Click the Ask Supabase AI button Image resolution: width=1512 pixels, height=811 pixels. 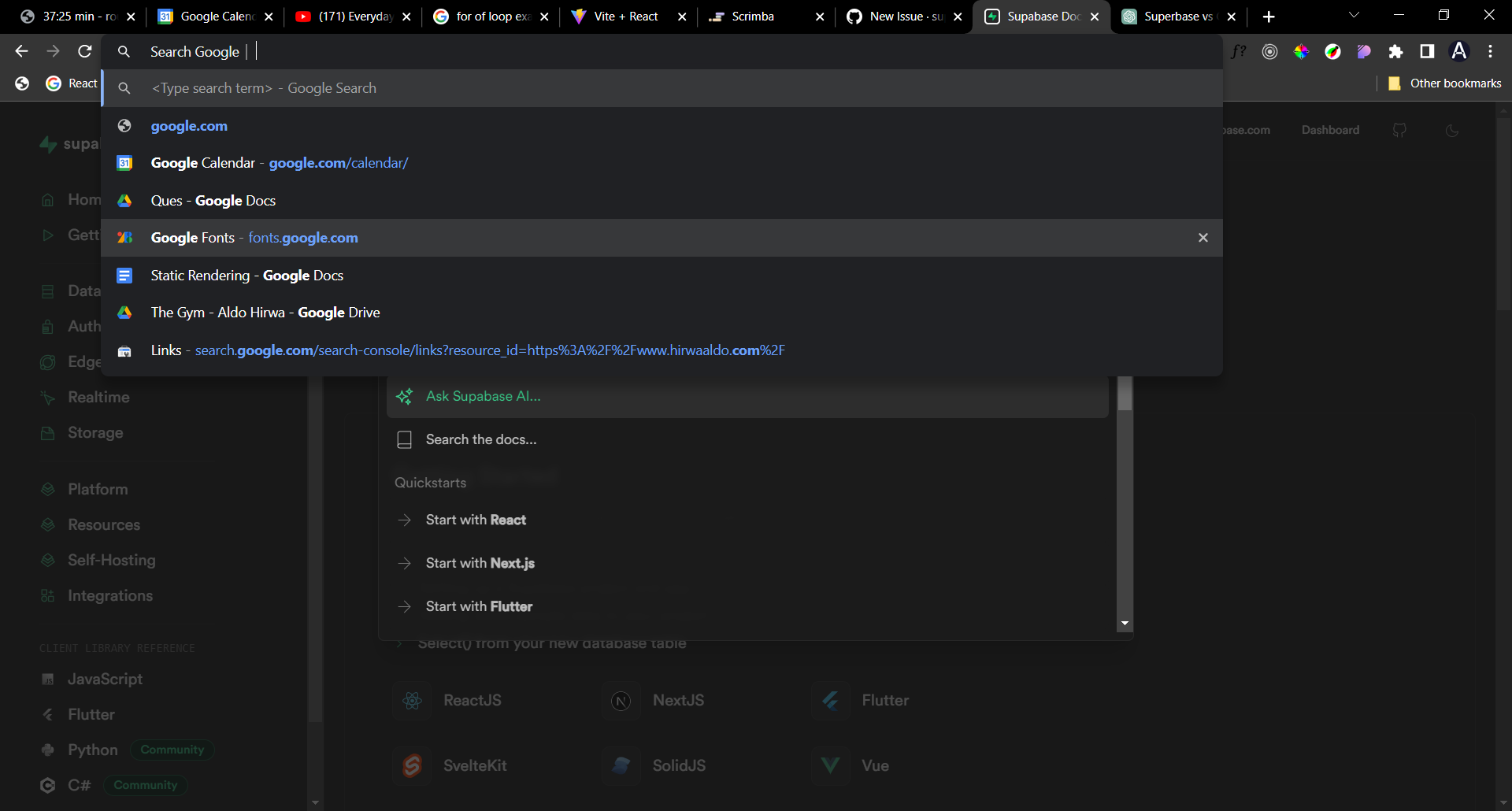(x=483, y=396)
